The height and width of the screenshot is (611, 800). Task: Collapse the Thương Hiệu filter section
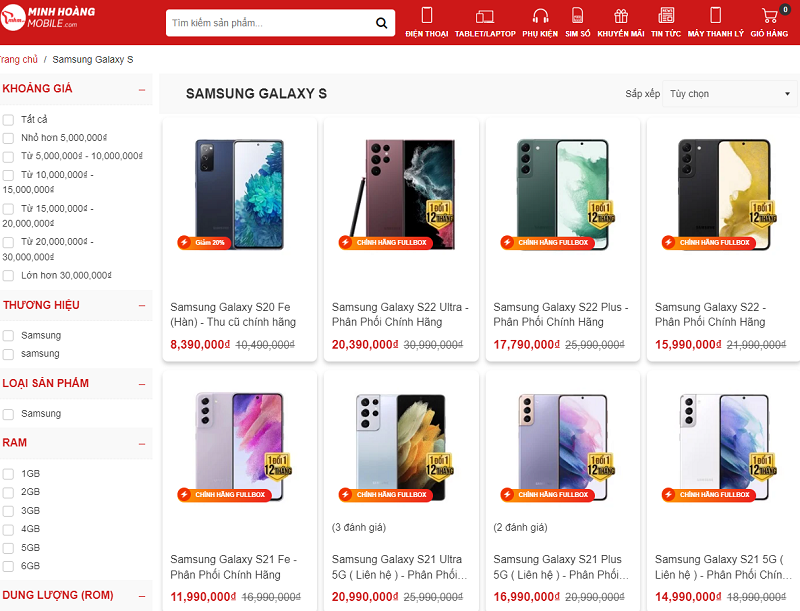point(142,306)
